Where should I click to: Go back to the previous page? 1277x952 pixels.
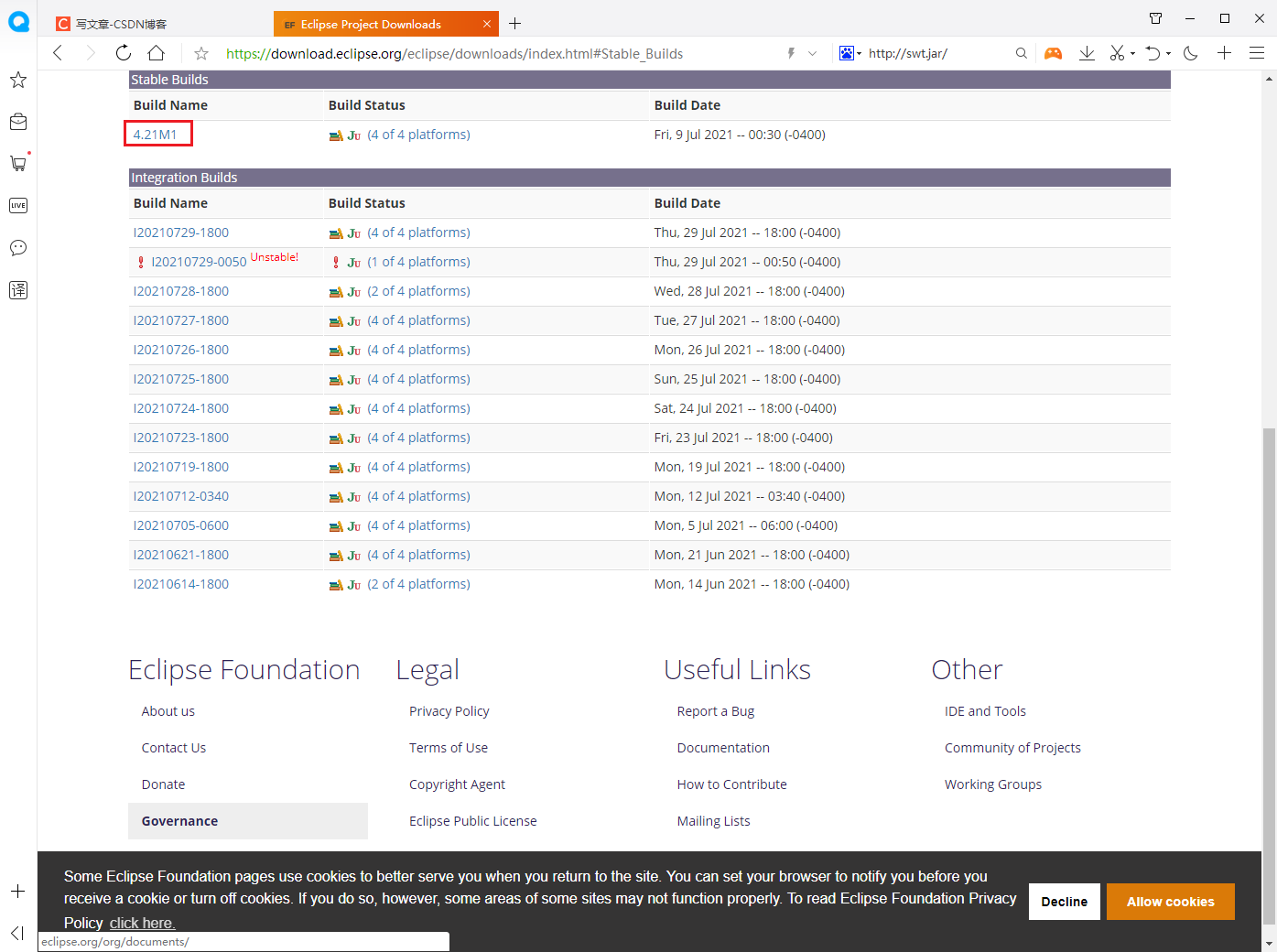tap(58, 53)
